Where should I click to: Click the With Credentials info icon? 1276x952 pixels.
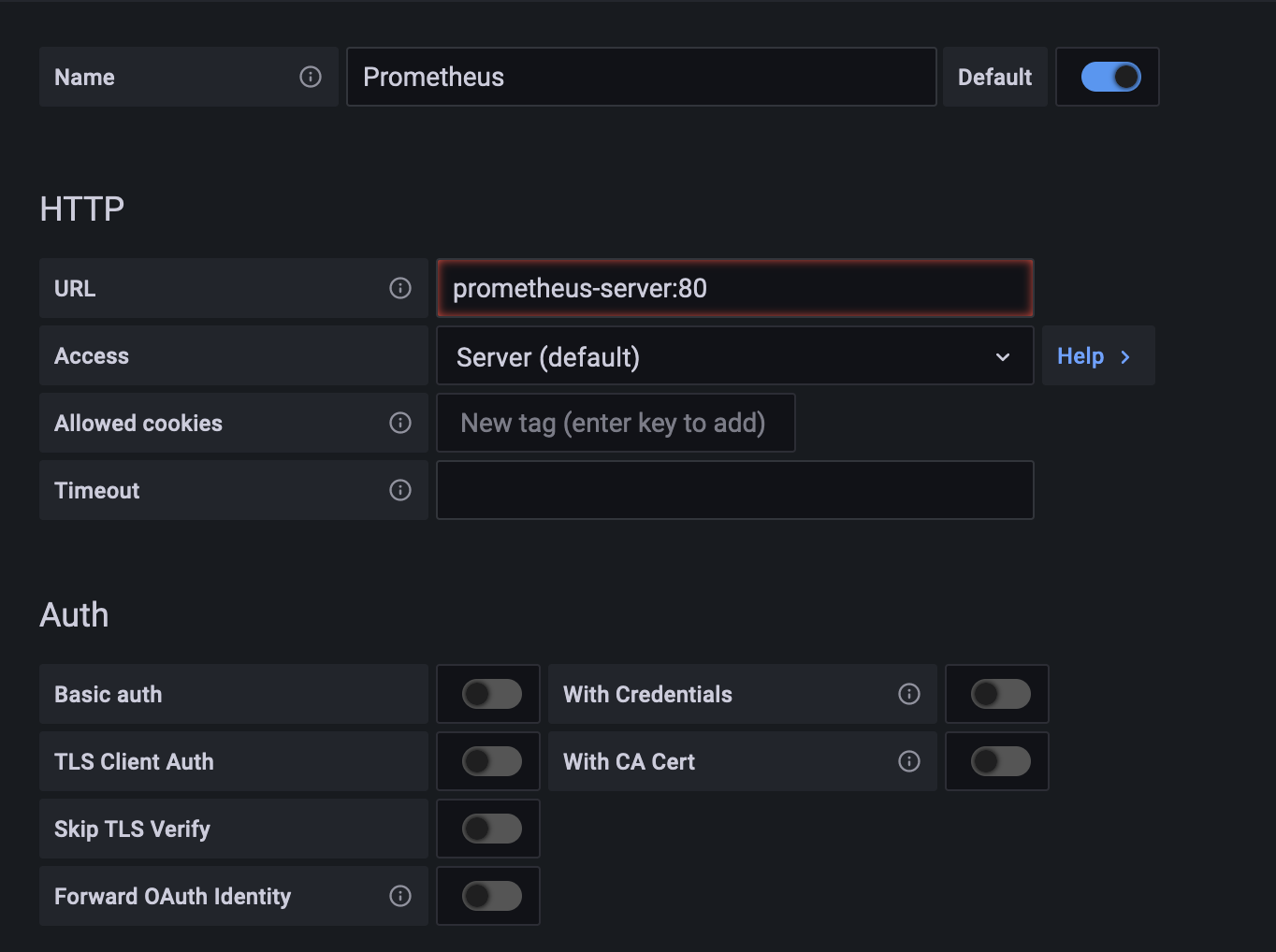click(x=909, y=694)
